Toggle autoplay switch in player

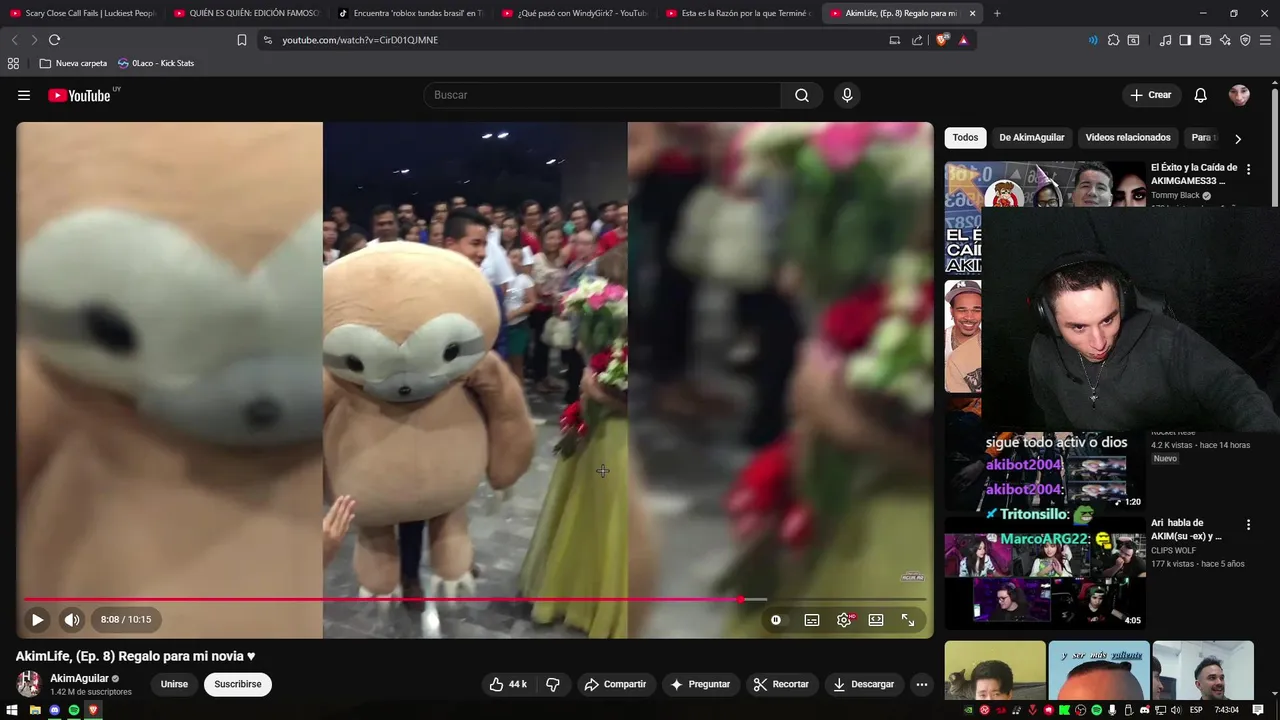(x=776, y=620)
